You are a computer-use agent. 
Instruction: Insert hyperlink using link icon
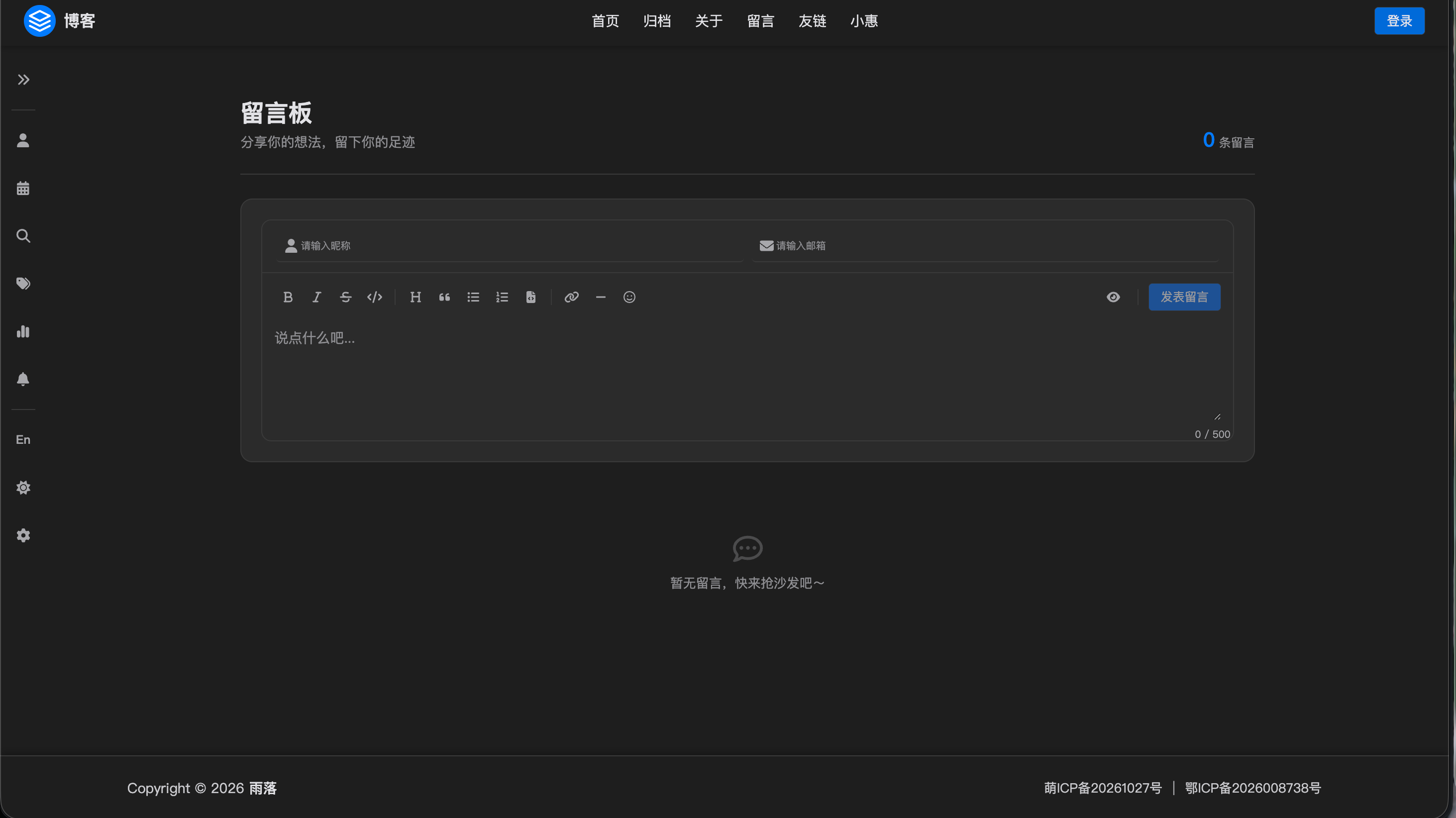pos(571,297)
